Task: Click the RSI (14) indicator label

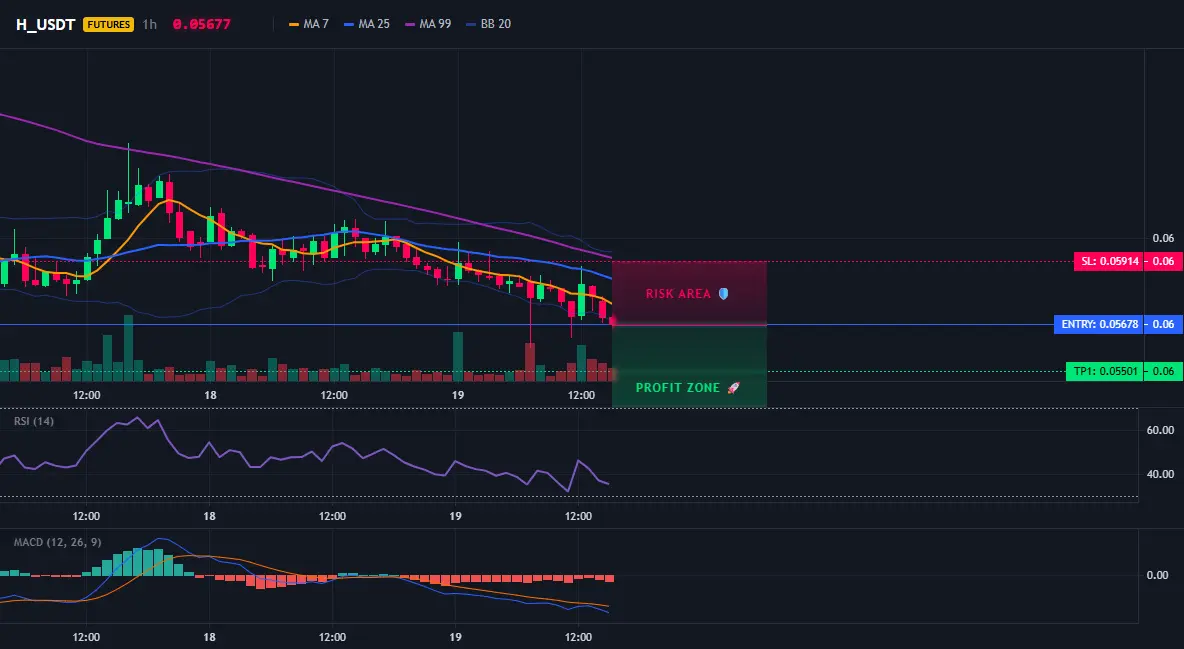Action: pos(34,421)
